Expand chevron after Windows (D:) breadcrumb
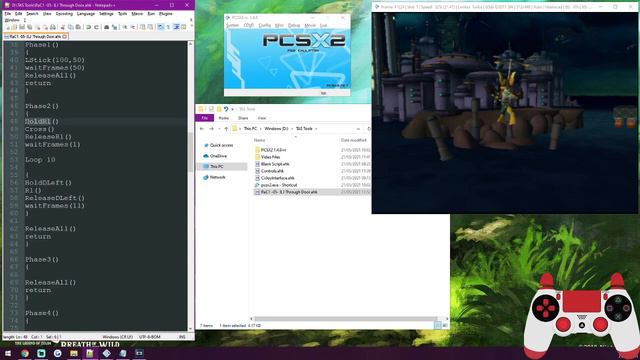640x360 pixels. (292, 129)
